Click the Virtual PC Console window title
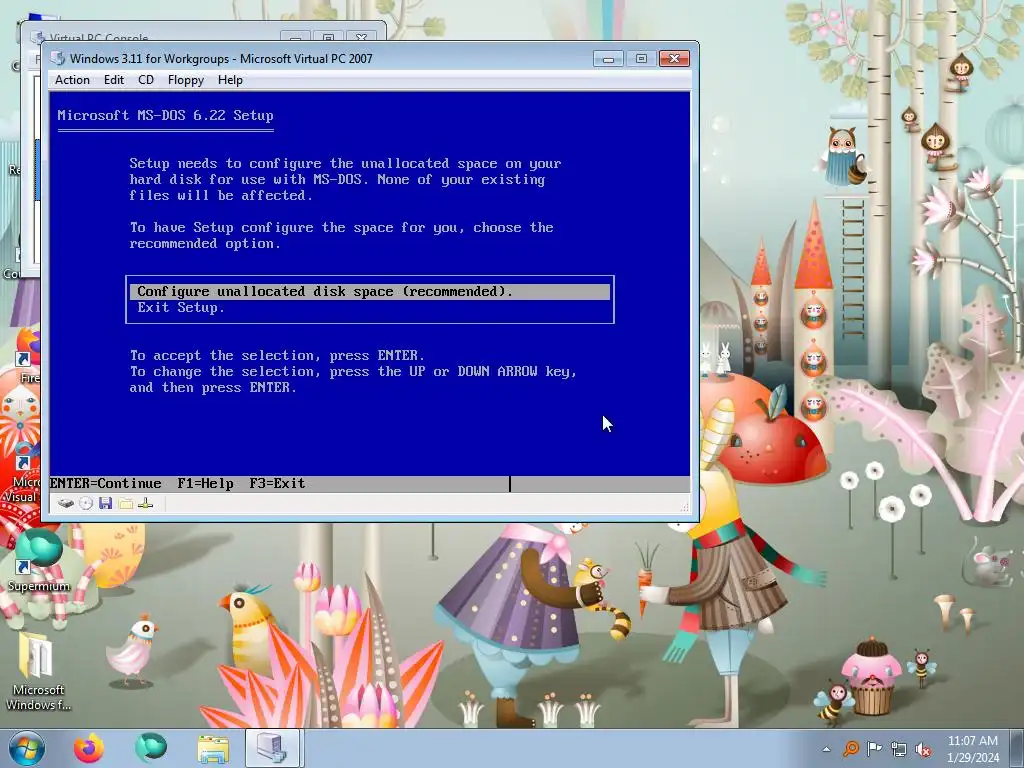1024x768 pixels. 99,37
